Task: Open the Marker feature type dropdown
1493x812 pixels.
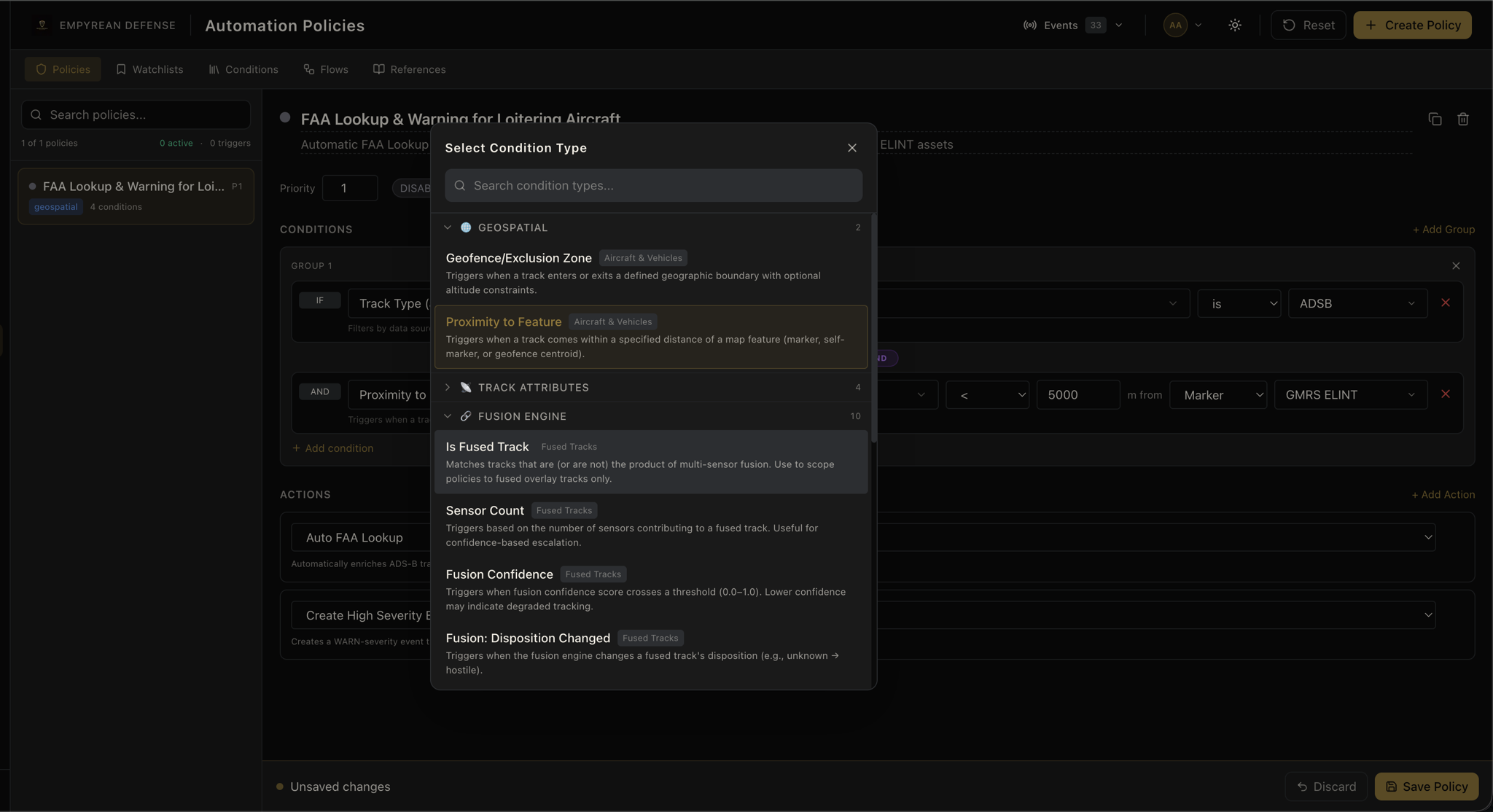Action: click(1217, 394)
